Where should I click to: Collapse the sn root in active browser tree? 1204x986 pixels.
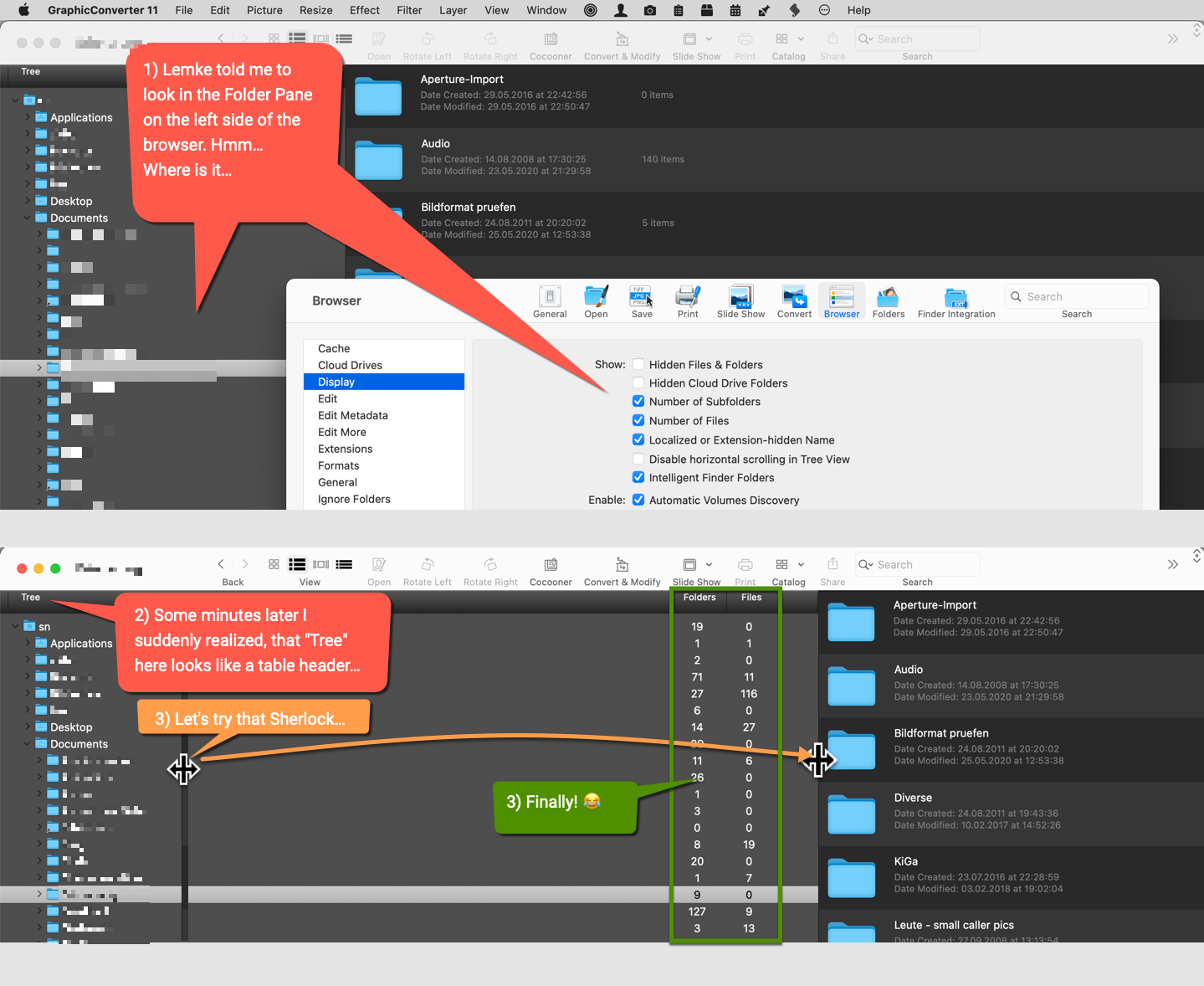(15, 626)
